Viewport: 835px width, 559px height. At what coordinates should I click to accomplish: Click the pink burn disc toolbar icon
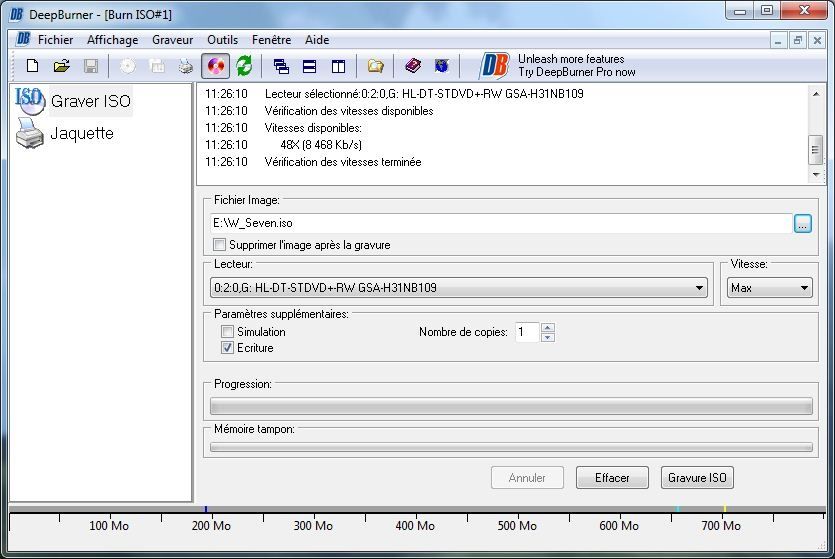click(x=215, y=66)
